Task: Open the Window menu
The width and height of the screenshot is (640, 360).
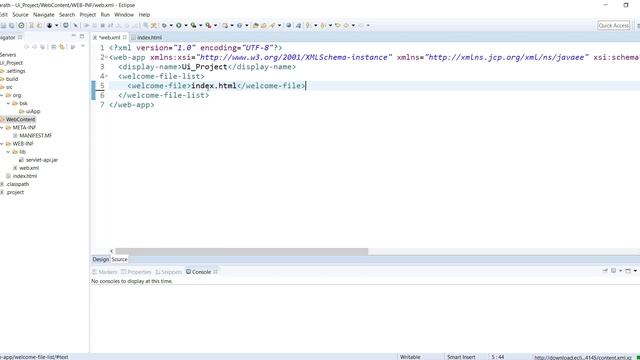Action: tap(124, 15)
